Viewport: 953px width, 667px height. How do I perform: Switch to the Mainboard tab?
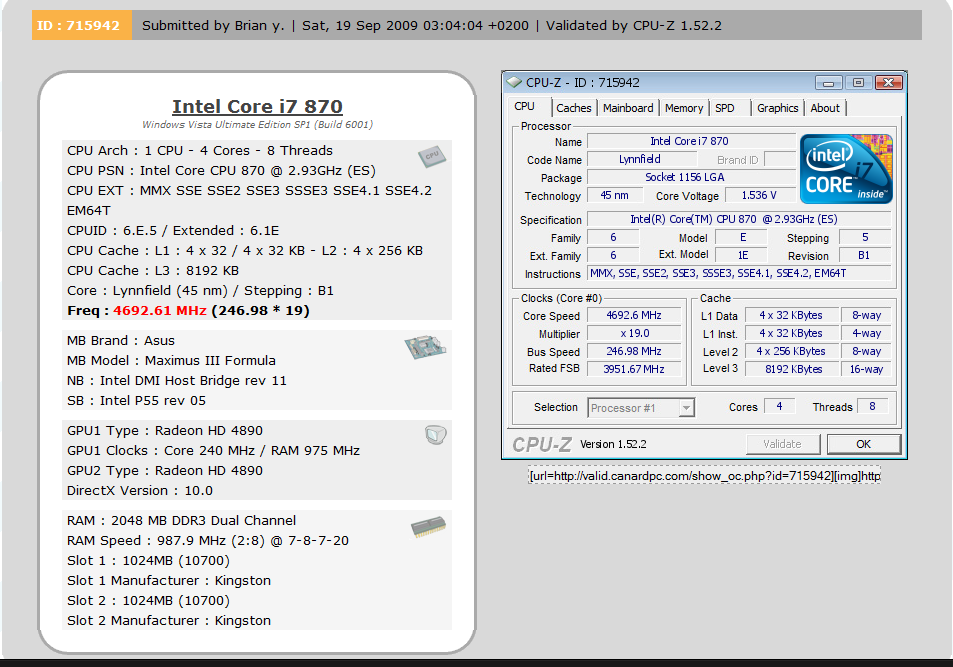pyautogui.click(x=628, y=108)
